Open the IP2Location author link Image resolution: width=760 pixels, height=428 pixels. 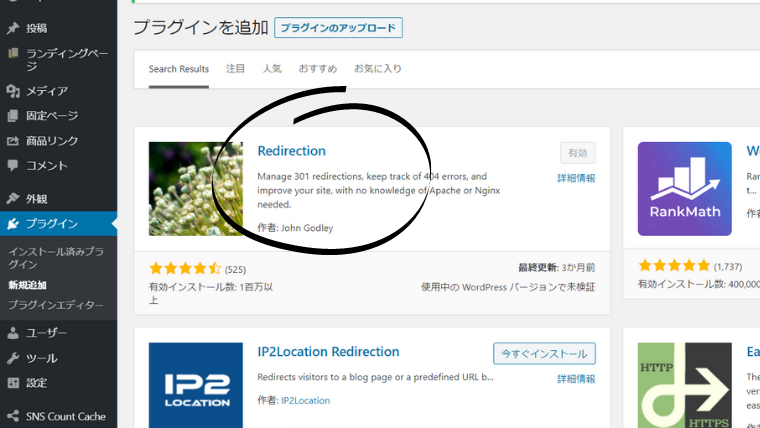click(305, 400)
